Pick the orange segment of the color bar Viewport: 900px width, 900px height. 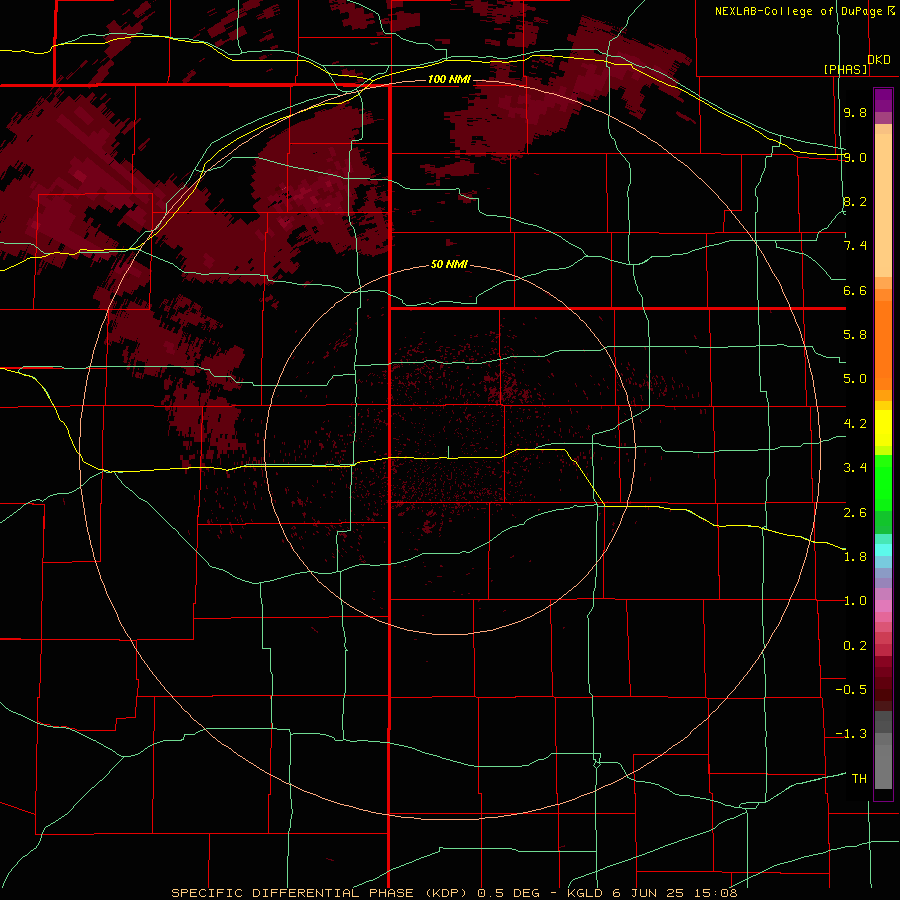tap(883, 346)
